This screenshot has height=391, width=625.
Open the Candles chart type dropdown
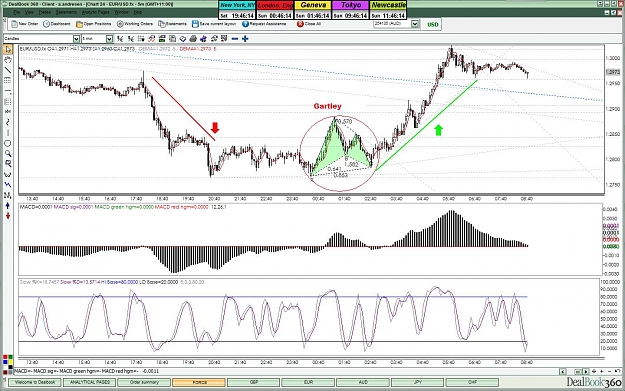pos(76,39)
